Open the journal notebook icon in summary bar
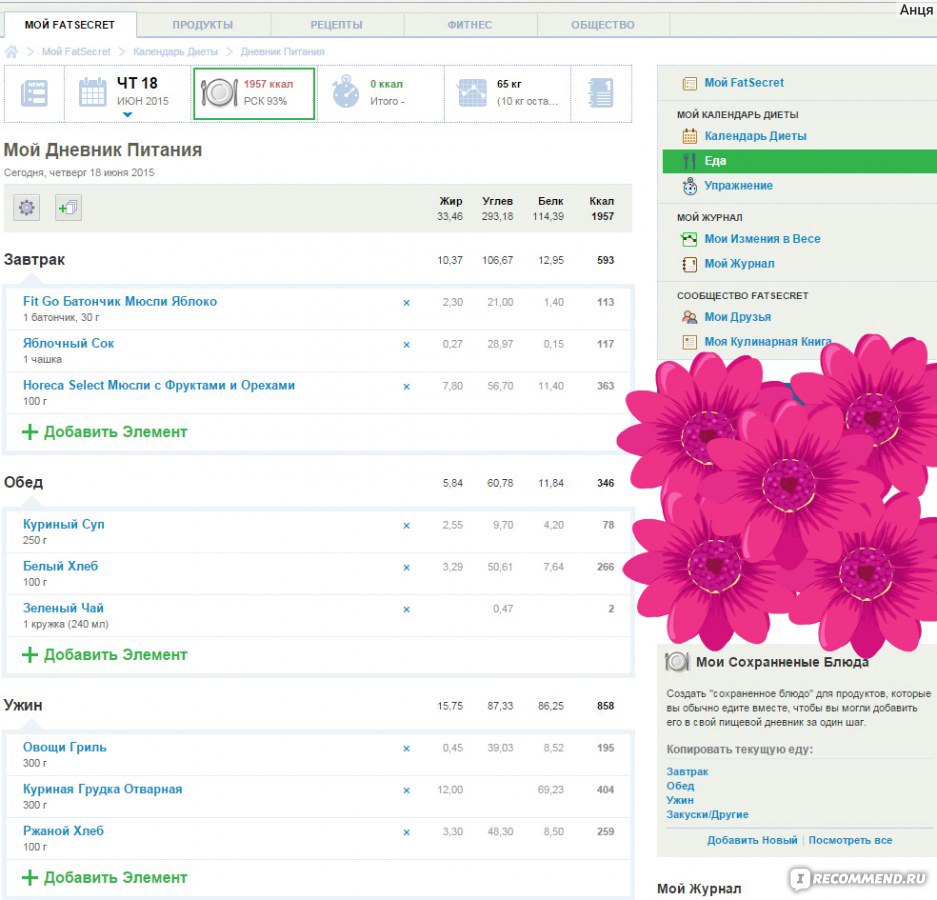Screen dimensions: 937x900 pos(601,93)
